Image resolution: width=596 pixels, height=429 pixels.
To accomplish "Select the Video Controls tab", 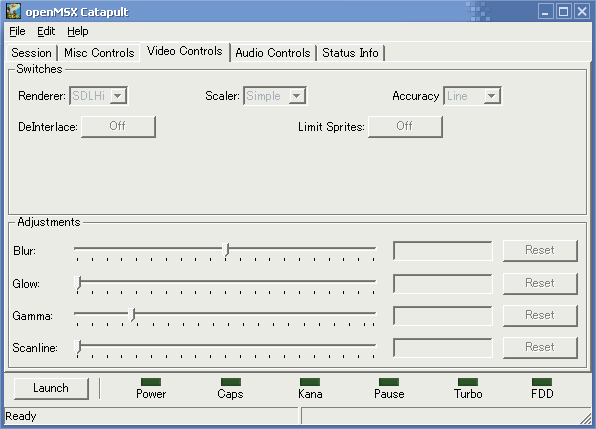I will point(185,51).
